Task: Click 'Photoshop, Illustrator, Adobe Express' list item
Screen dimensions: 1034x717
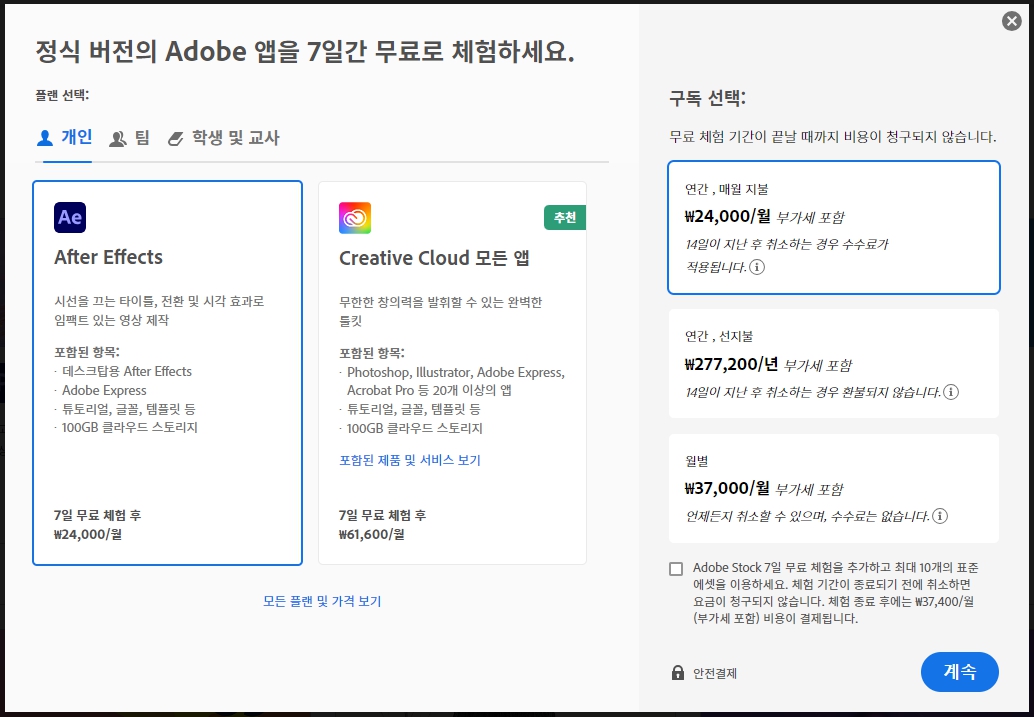Action: tap(456, 381)
